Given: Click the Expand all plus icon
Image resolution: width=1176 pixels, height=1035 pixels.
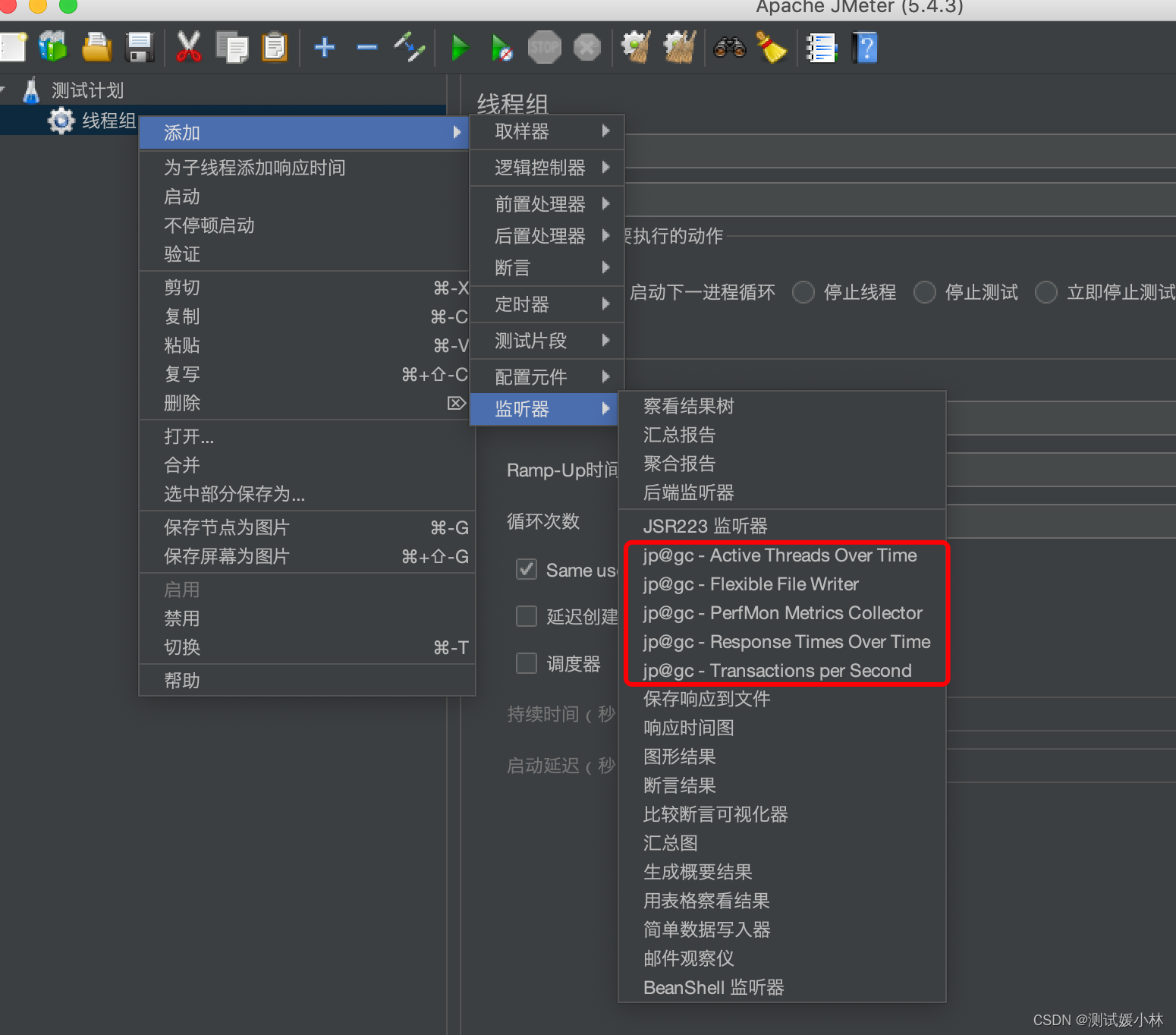Looking at the screenshot, I should pyautogui.click(x=325, y=47).
